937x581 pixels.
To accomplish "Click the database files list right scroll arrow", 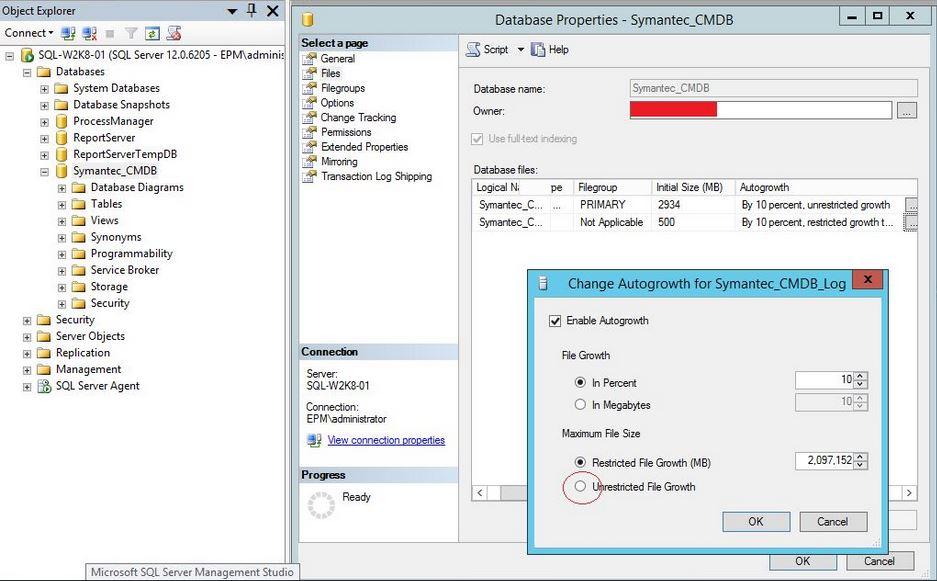I will 909,493.
